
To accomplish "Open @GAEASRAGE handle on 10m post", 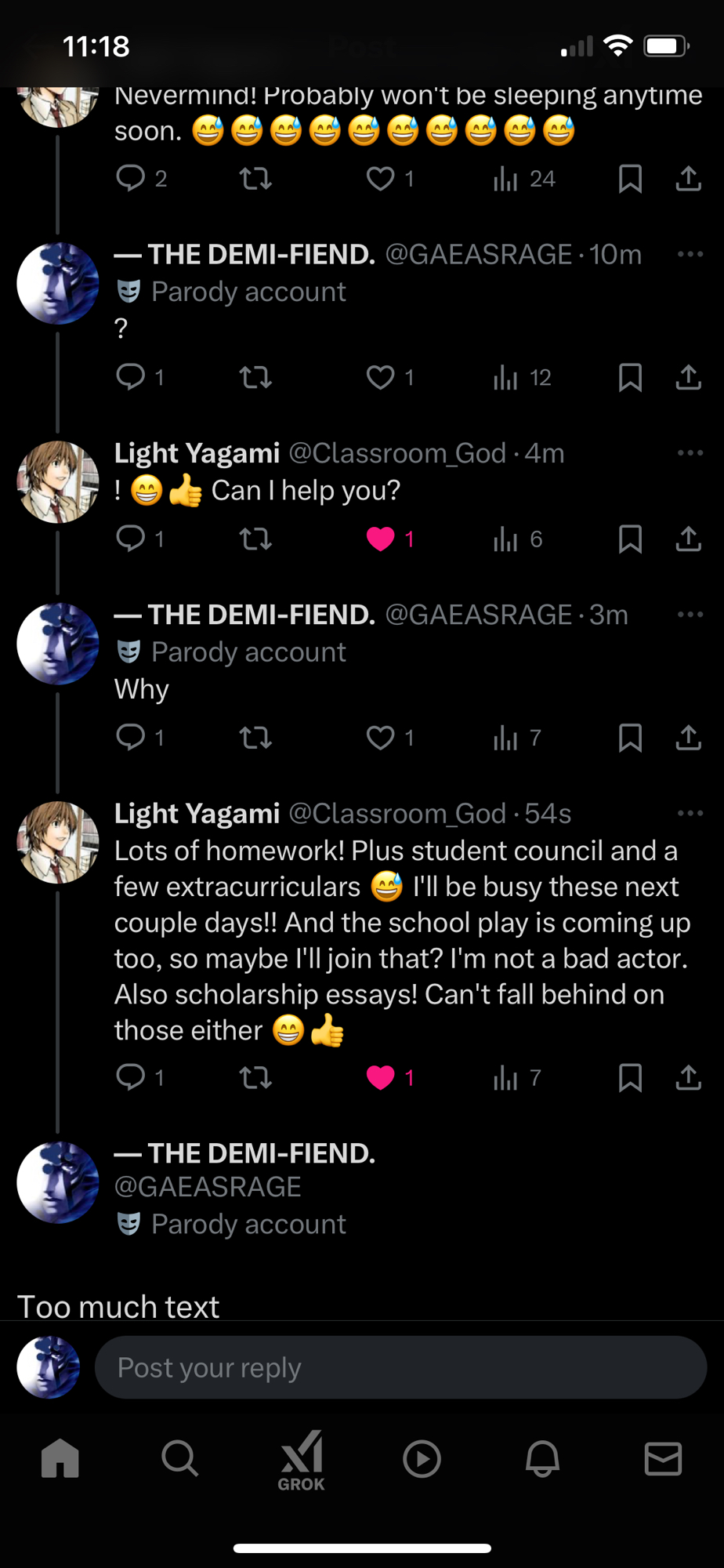I will pos(478,254).
